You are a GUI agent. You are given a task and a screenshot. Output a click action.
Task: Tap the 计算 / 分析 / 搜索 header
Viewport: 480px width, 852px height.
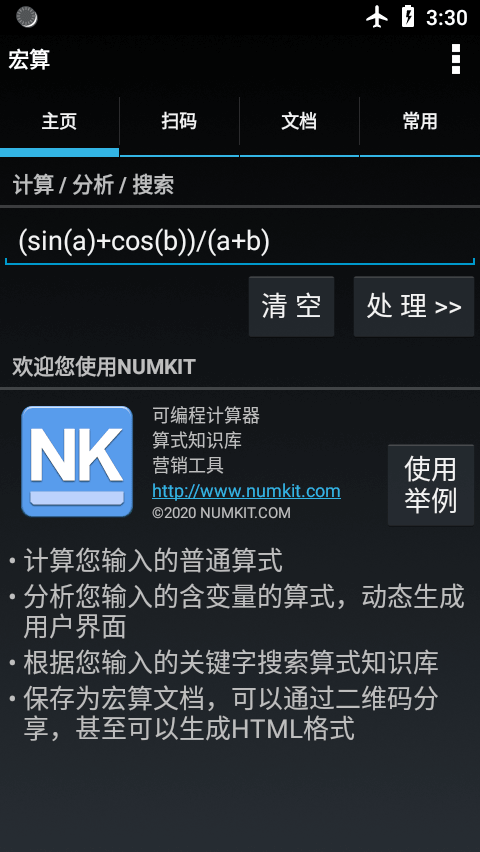[x=93, y=185]
